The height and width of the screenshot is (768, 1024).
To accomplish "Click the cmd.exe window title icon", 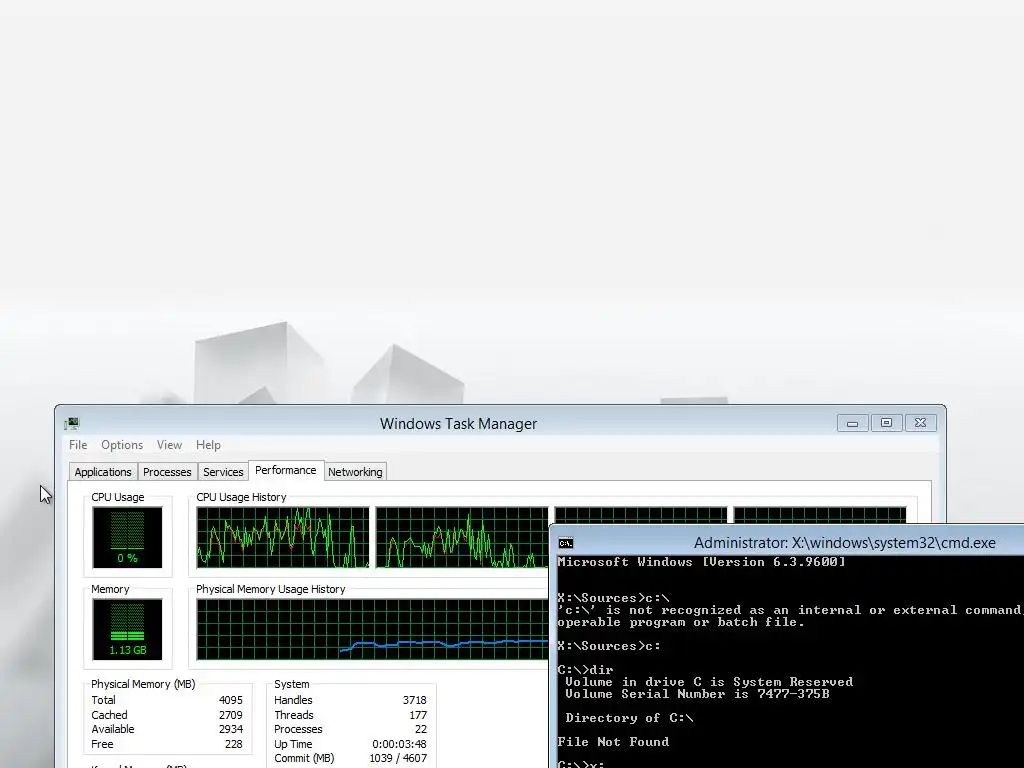I will 566,543.
